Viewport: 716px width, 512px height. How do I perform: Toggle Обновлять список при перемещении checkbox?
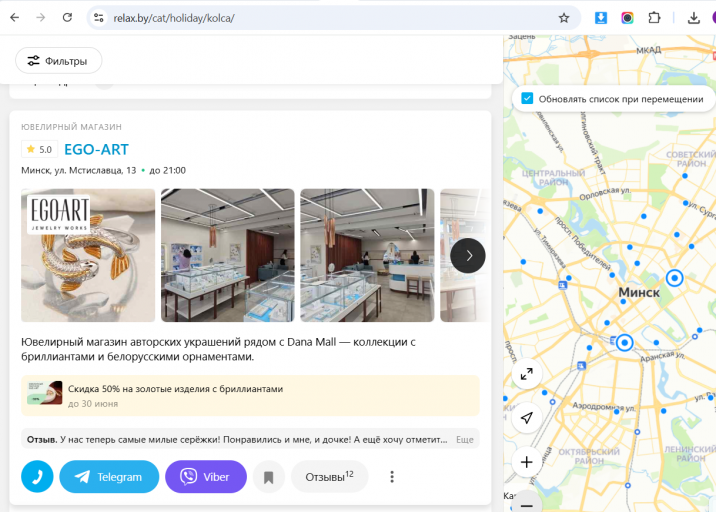[x=527, y=99]
